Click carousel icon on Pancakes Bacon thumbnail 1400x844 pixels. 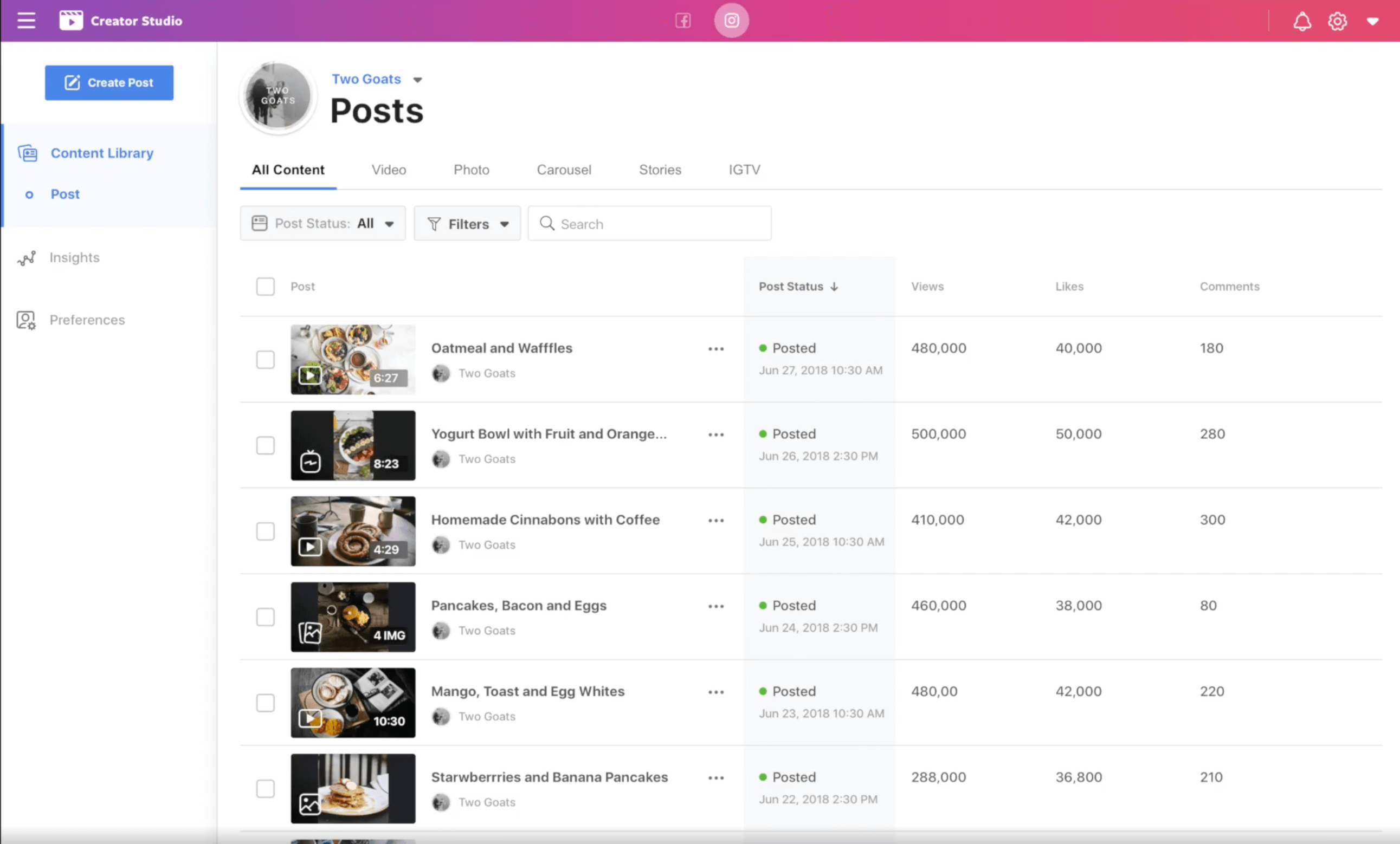310,633
